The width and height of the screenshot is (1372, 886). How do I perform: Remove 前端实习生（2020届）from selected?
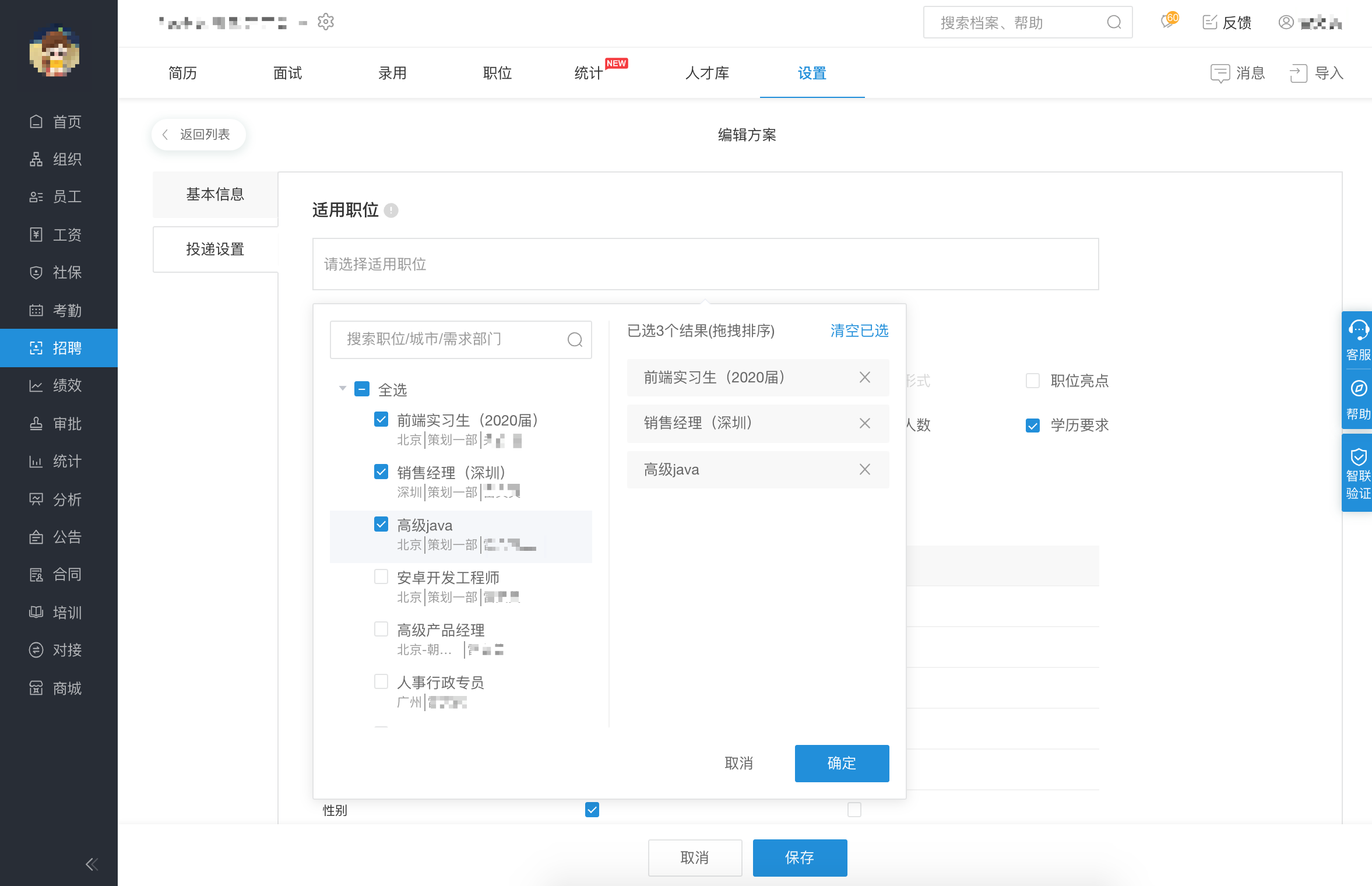point(865,378)
